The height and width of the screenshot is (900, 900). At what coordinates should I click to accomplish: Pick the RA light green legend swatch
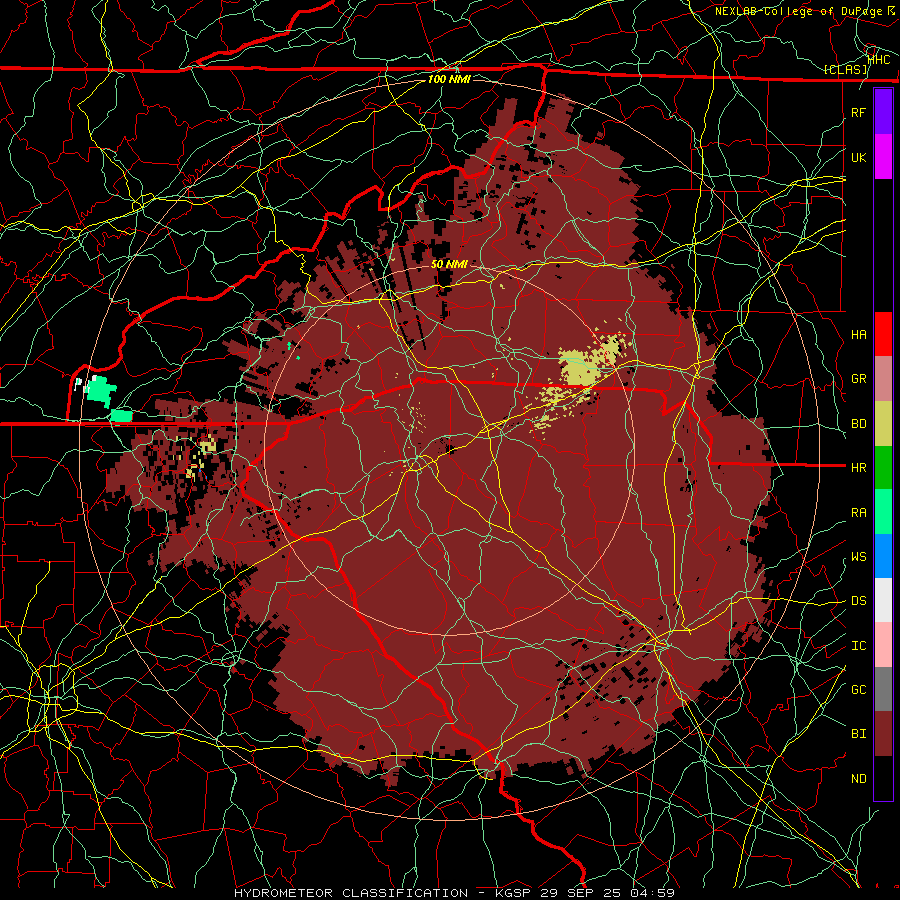883,512
